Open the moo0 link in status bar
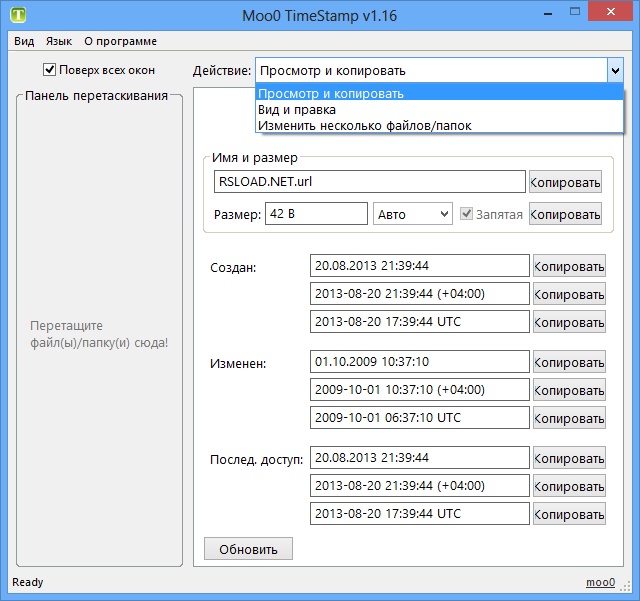 pyautogui.click(x=600, y=582)
